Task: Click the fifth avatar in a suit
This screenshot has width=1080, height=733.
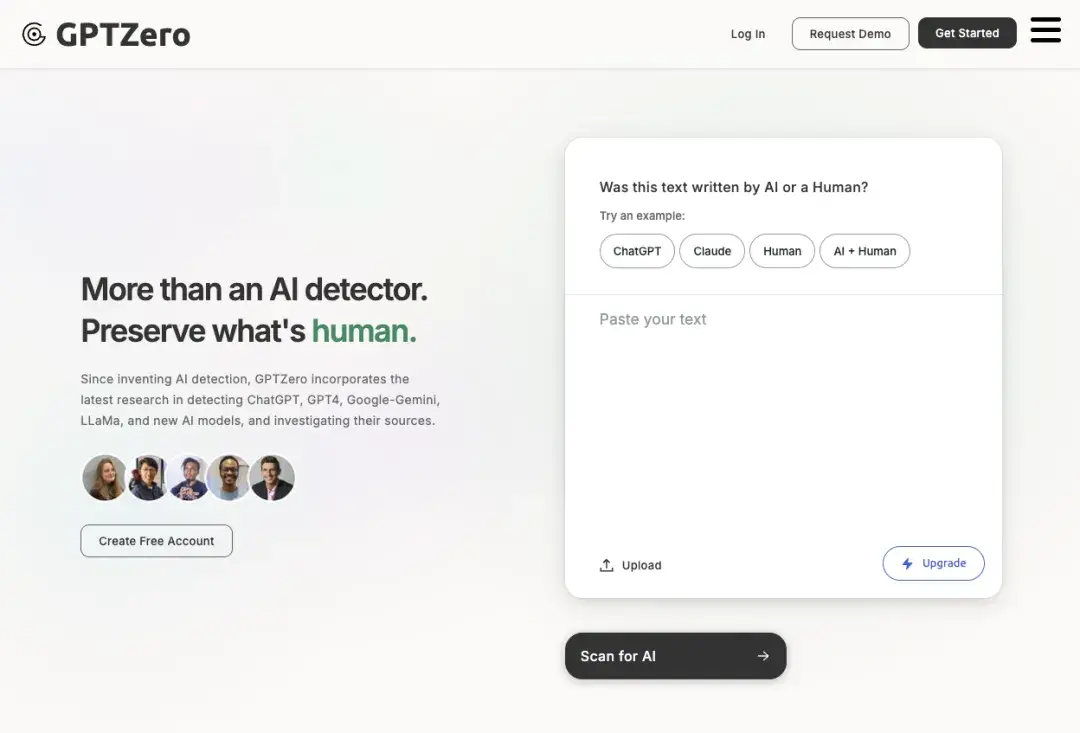Action: pyautogui.click(x=272, y=477)
